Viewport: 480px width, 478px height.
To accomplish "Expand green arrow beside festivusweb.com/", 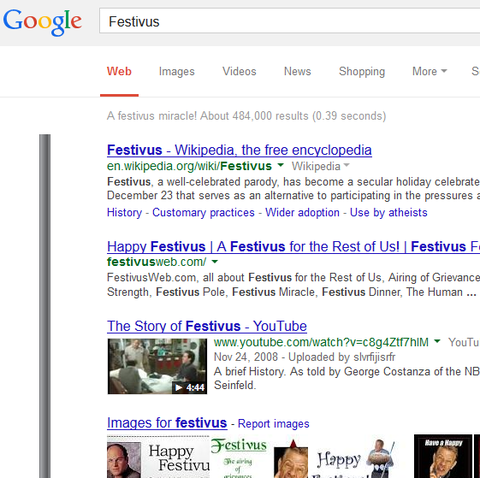I will [x=215, y=262].
